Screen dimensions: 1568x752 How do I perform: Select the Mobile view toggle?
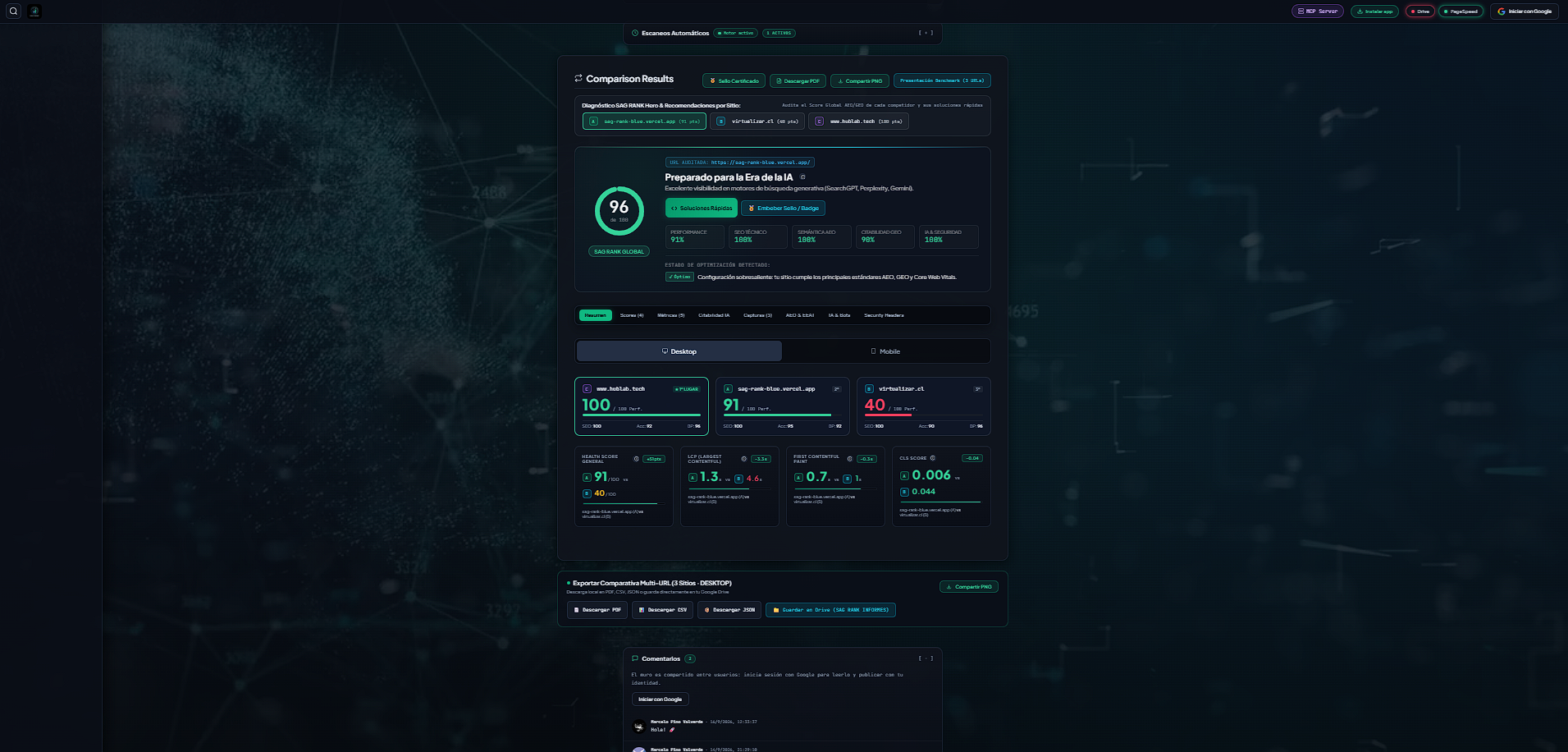(x=885, y=351)
